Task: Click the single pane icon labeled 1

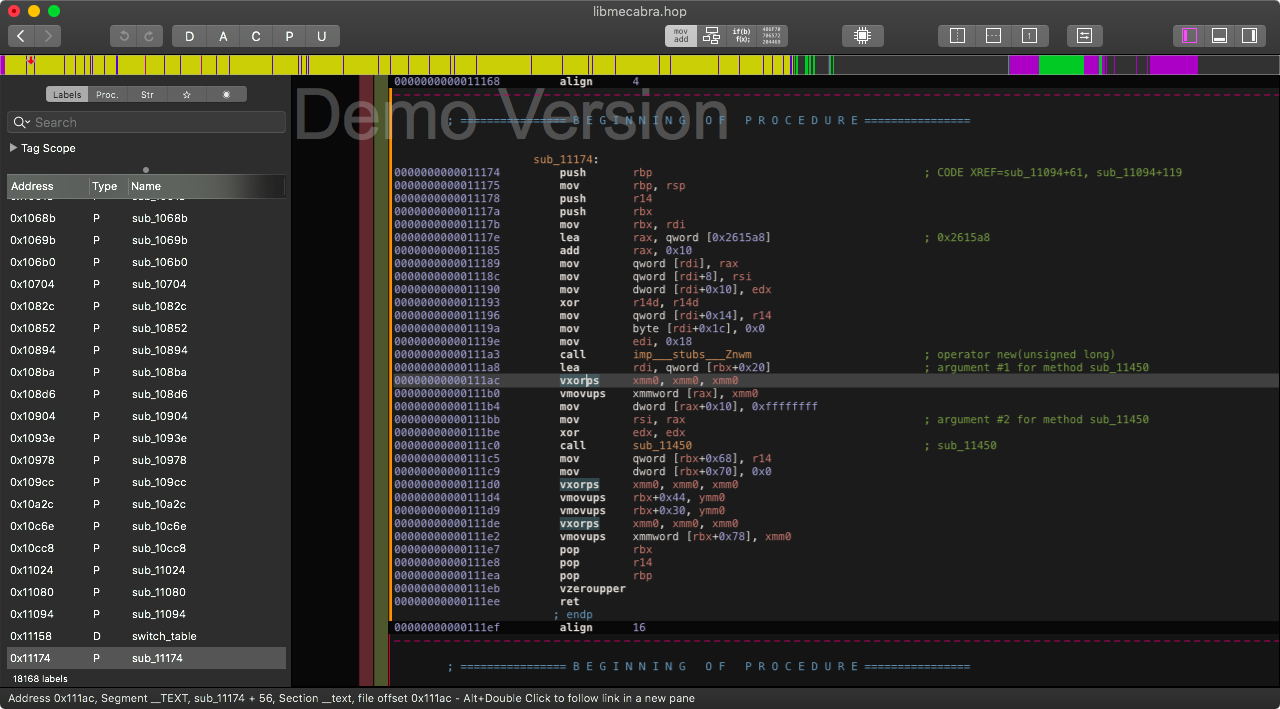Action: (x=1029, y=36)
